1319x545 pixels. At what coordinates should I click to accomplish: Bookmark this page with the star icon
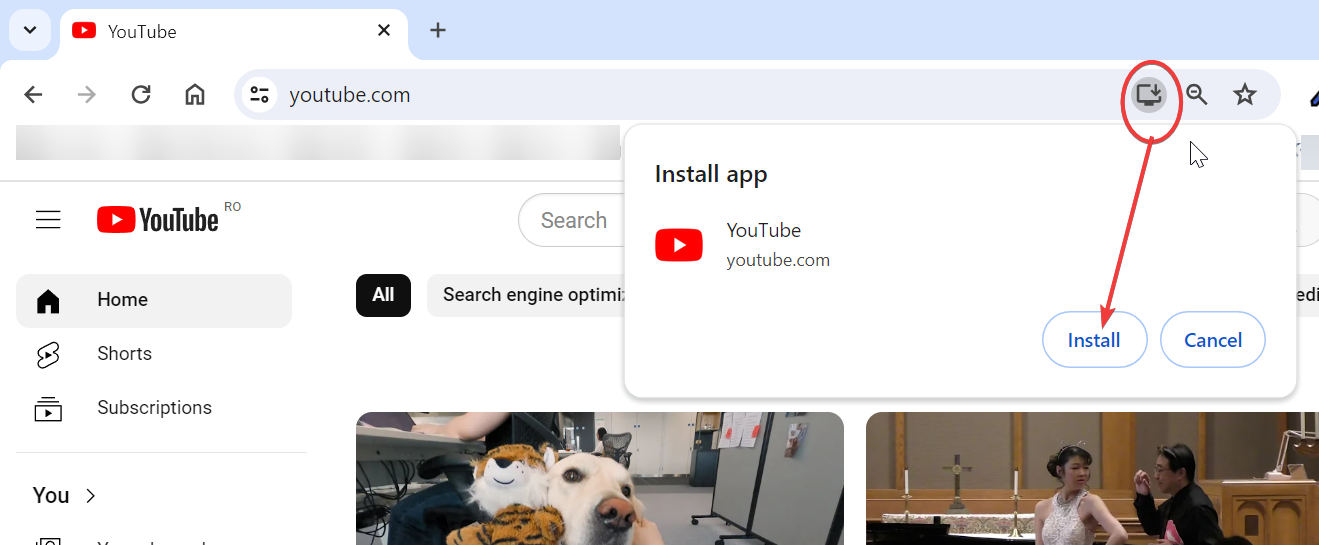(1244, 95)
